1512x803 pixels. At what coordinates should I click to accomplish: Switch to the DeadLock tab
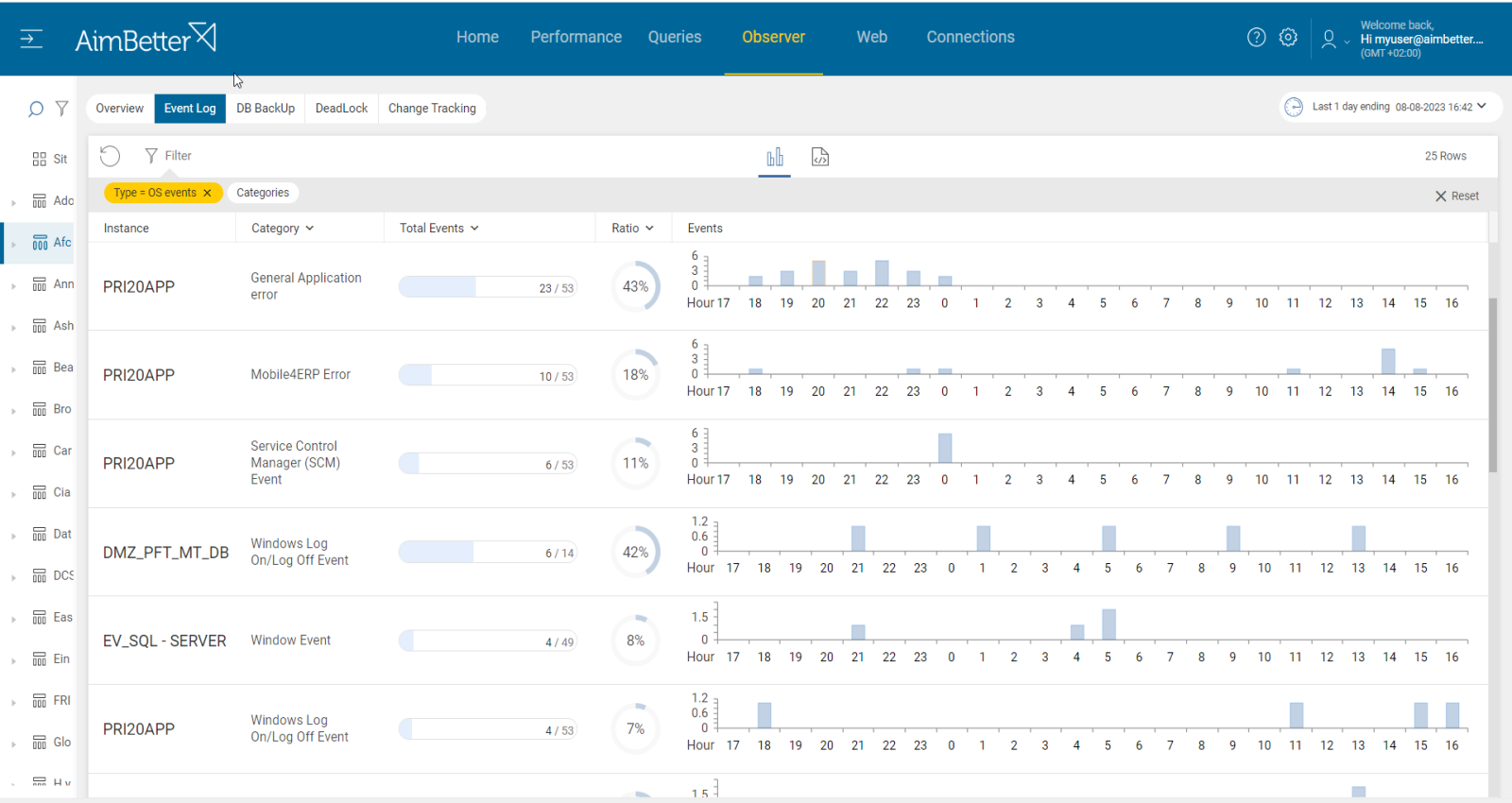(x=341, y=109)
